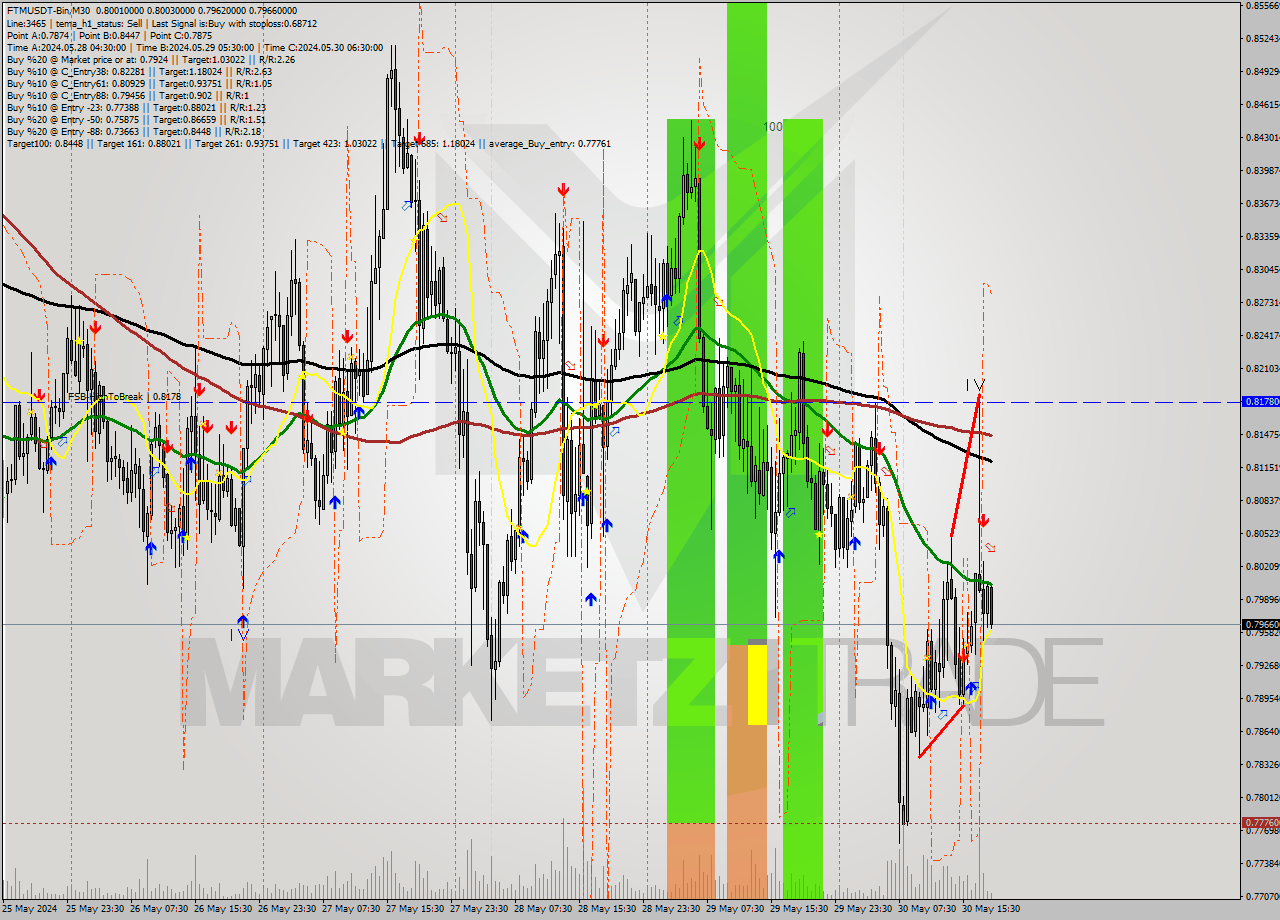The image size is (1280, 920).
Task: Click the 0.80523 price axis label
Action: 1262,534
